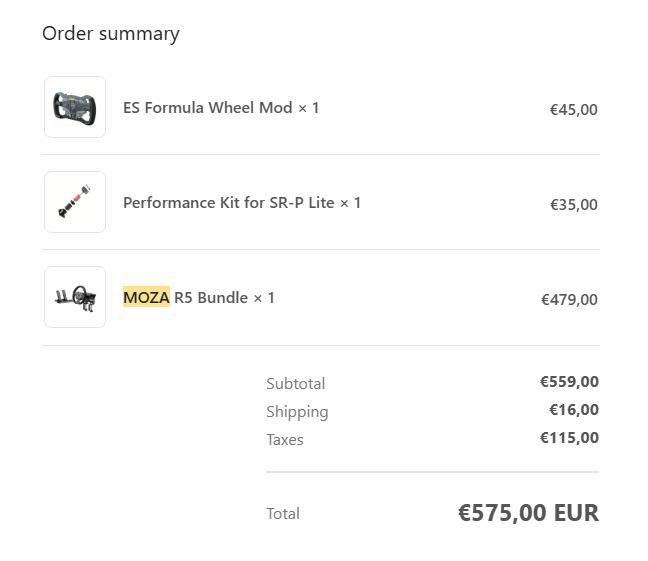Click the × 1 quantity of MOZA bundle
This screenshot has width=648, height=561.
pos(264,297)
